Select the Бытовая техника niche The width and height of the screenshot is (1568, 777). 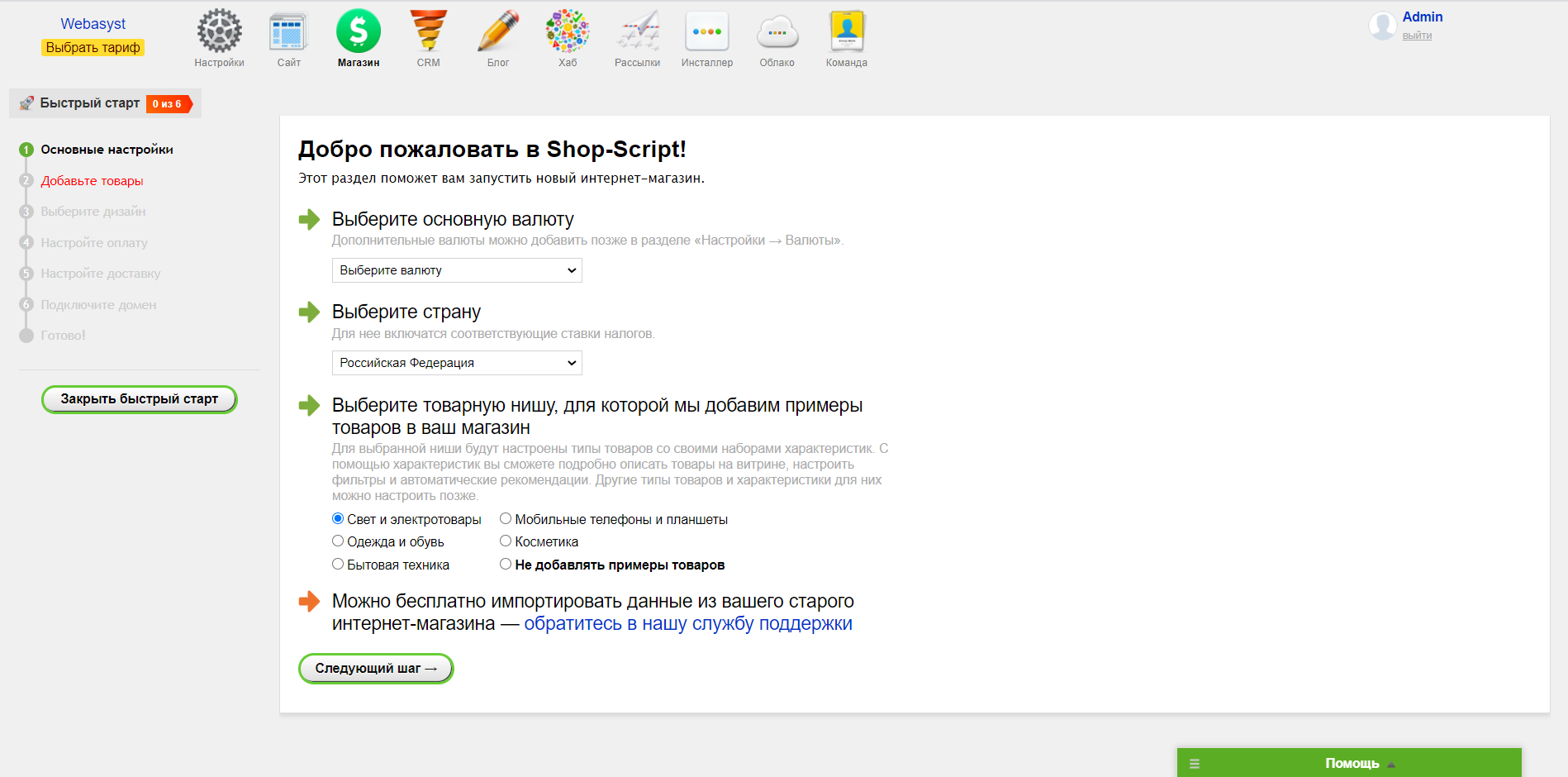338,564
